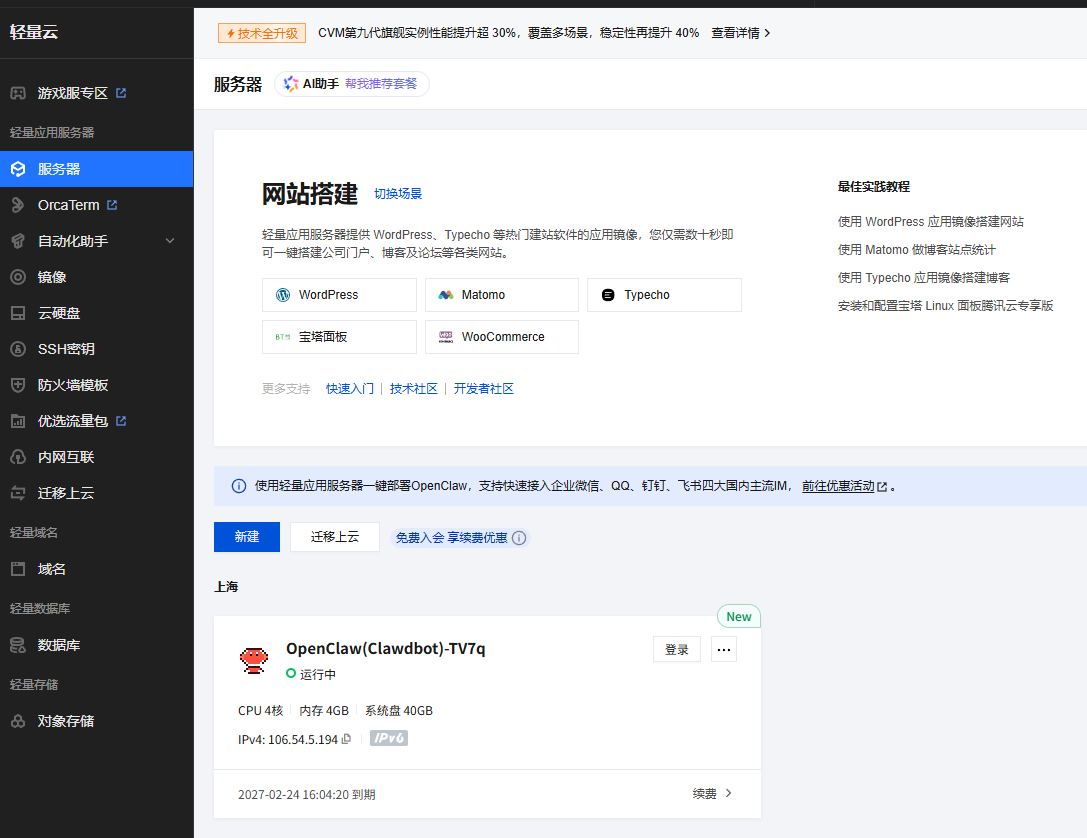Click the info icon in OpenClaw notice
Screen dimensions: 1087x838
(x=238, y=486)
